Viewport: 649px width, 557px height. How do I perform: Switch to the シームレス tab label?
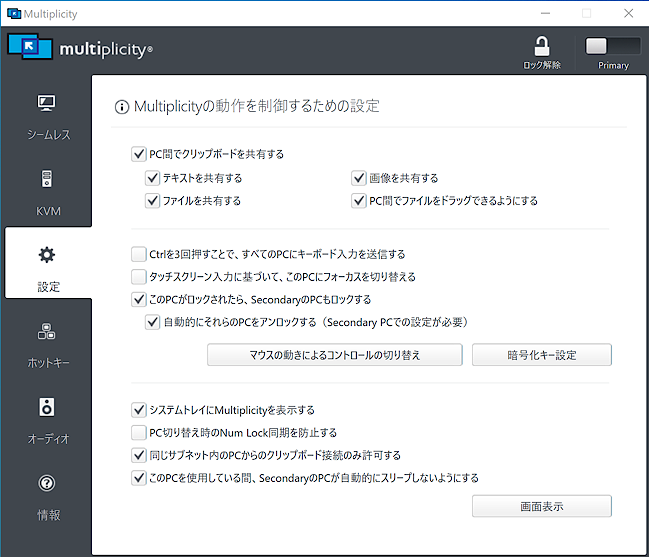tap(48, 134)
